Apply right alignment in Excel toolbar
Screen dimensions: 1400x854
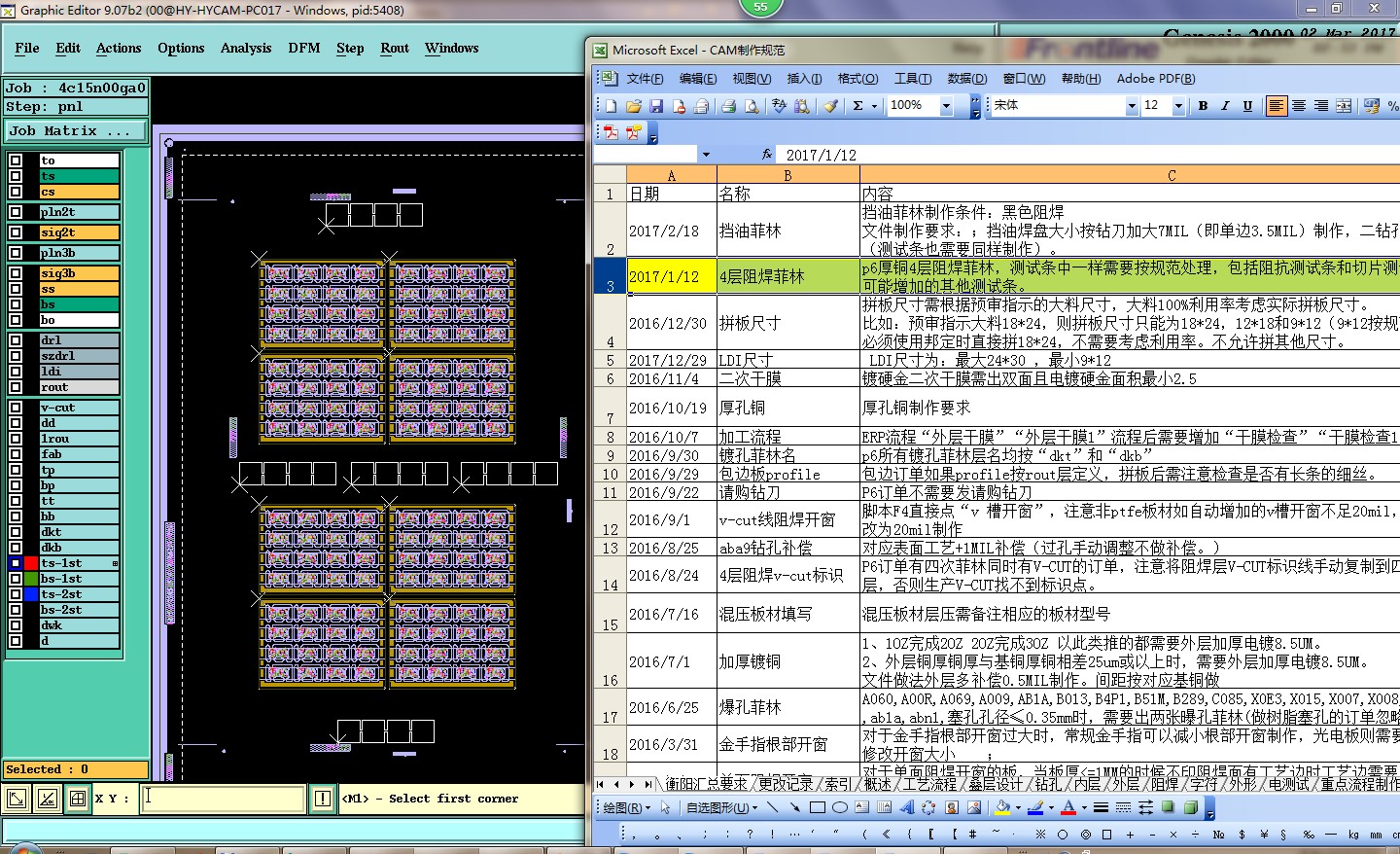click(1321, 106)
